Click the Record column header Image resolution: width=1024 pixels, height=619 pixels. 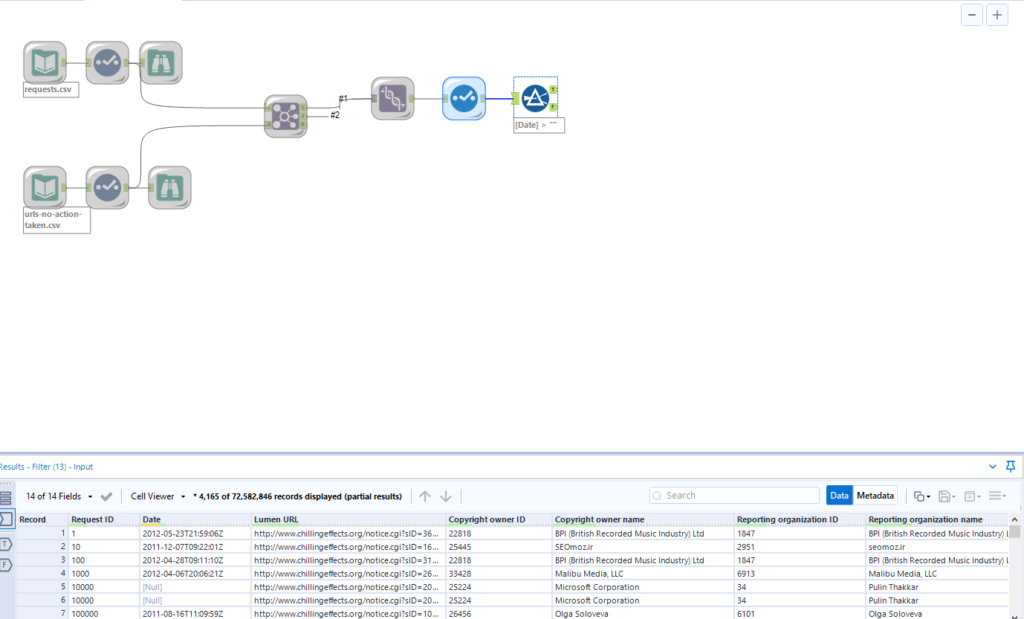coord(42,520)
